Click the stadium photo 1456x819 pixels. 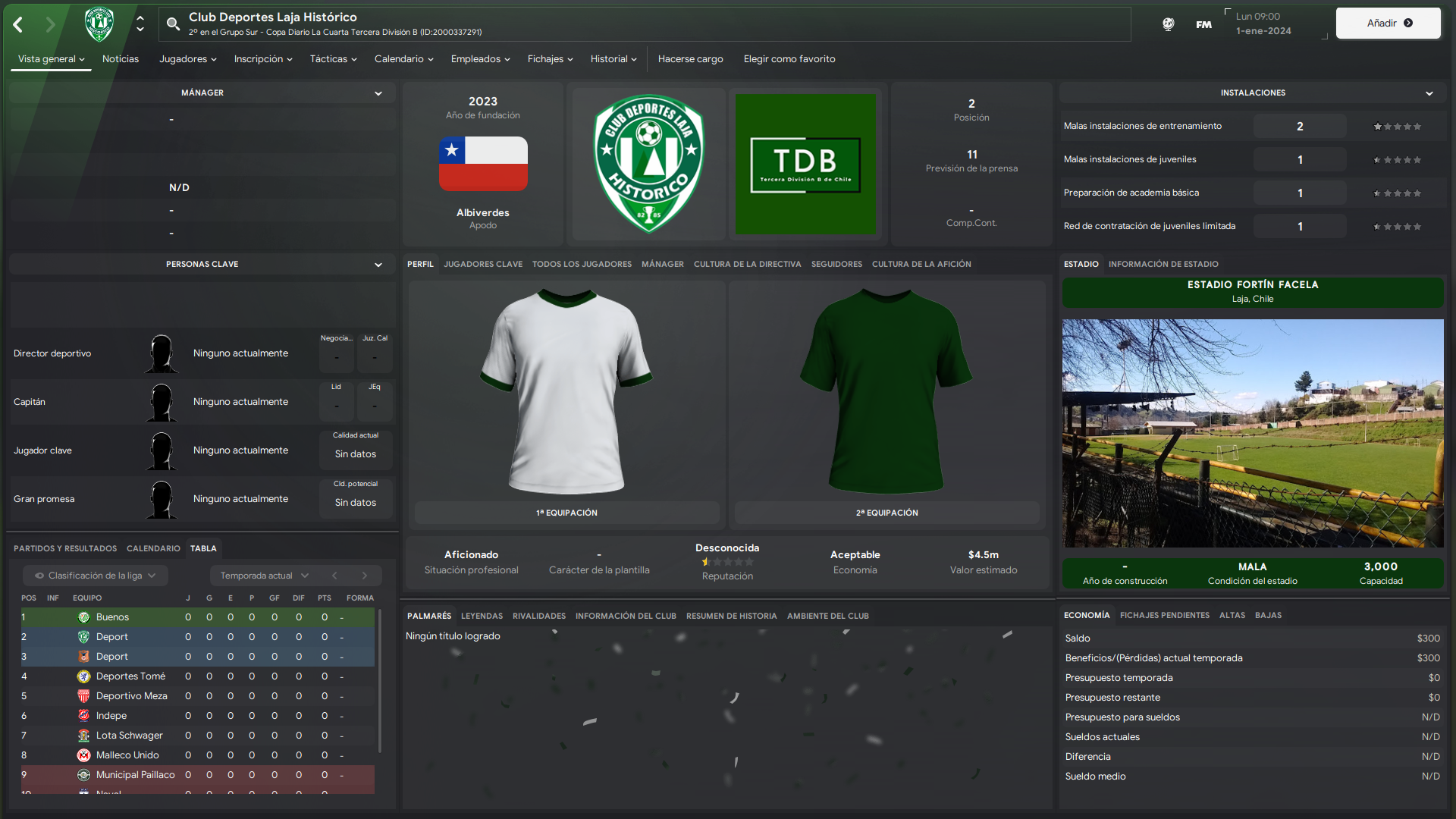(x=1253, y=433)
